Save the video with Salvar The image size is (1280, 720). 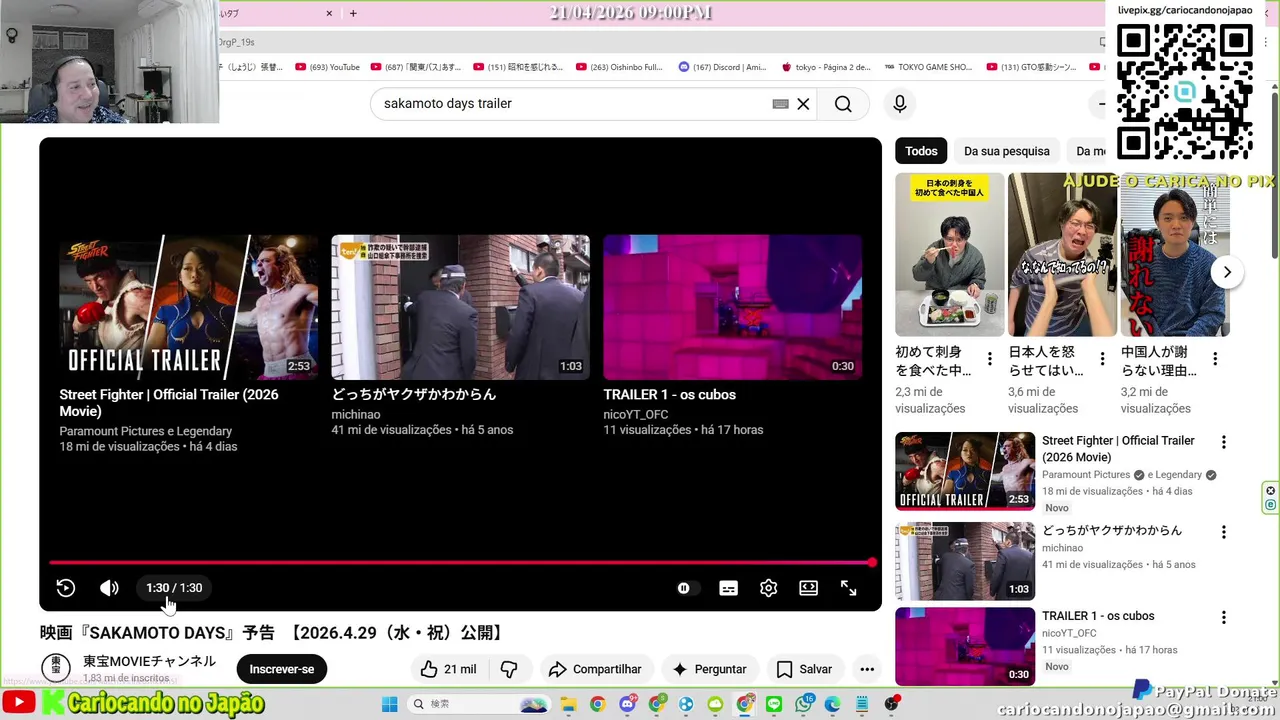tap(804, 669)
